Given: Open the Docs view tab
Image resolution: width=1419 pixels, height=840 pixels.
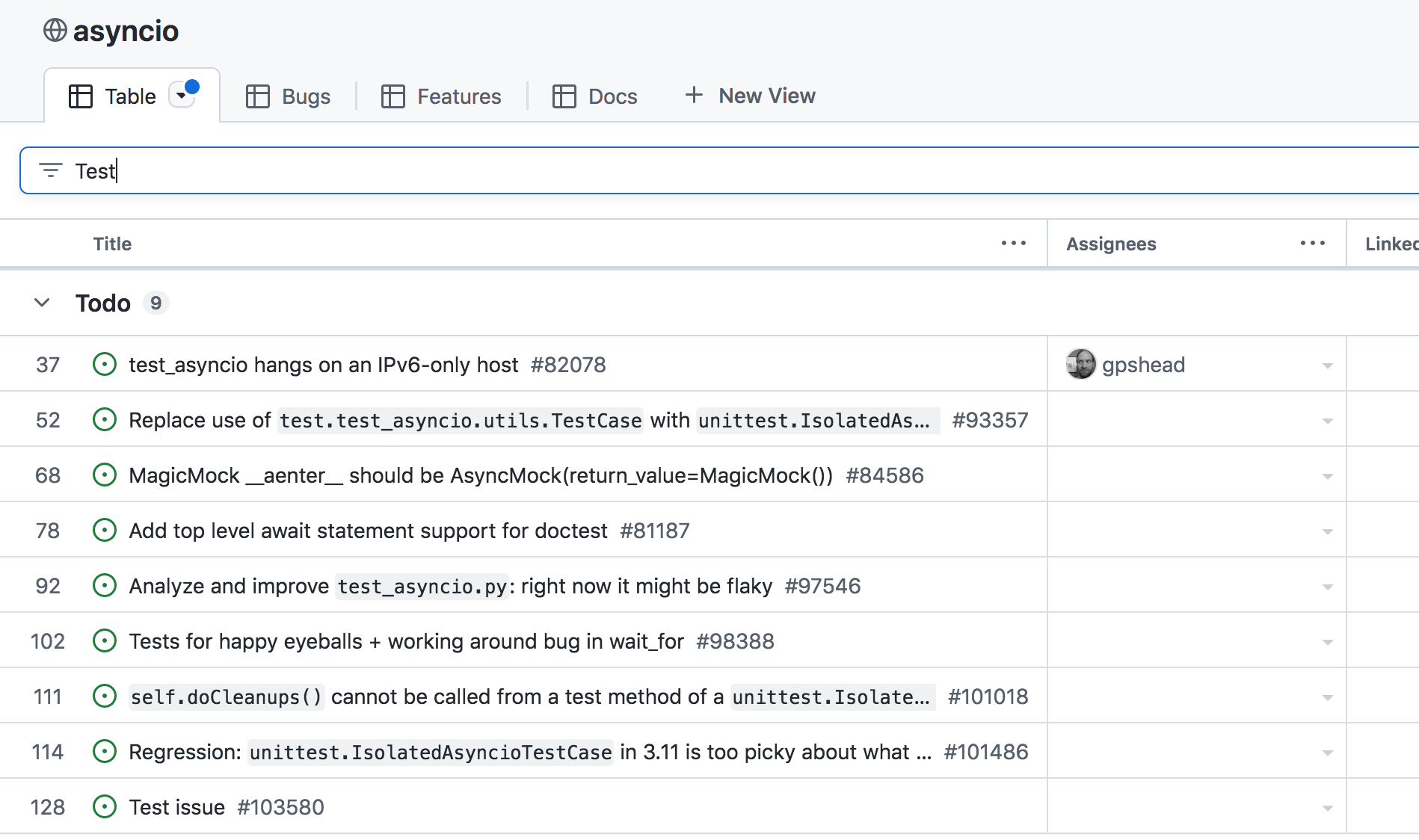Looking at the screenshot, I should [x=595, y=96].
